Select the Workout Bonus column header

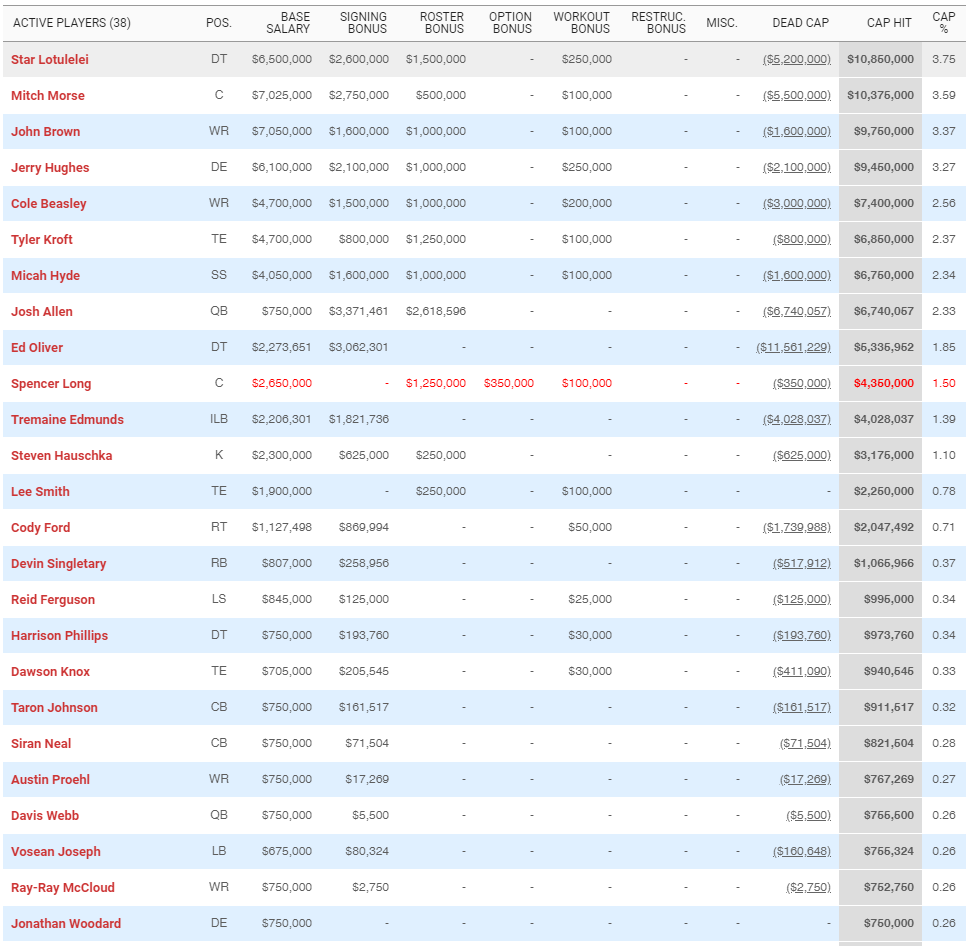coord(581,23)
